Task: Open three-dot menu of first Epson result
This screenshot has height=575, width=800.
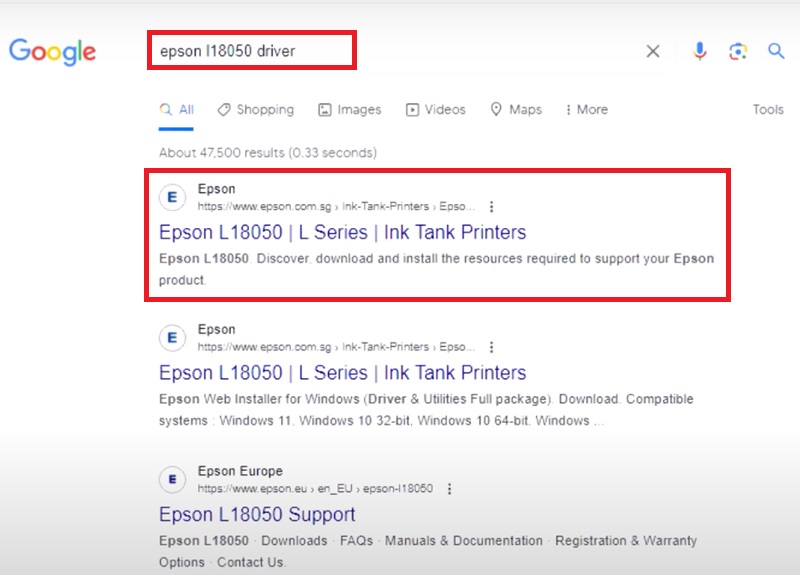Action: pos(491,207)
